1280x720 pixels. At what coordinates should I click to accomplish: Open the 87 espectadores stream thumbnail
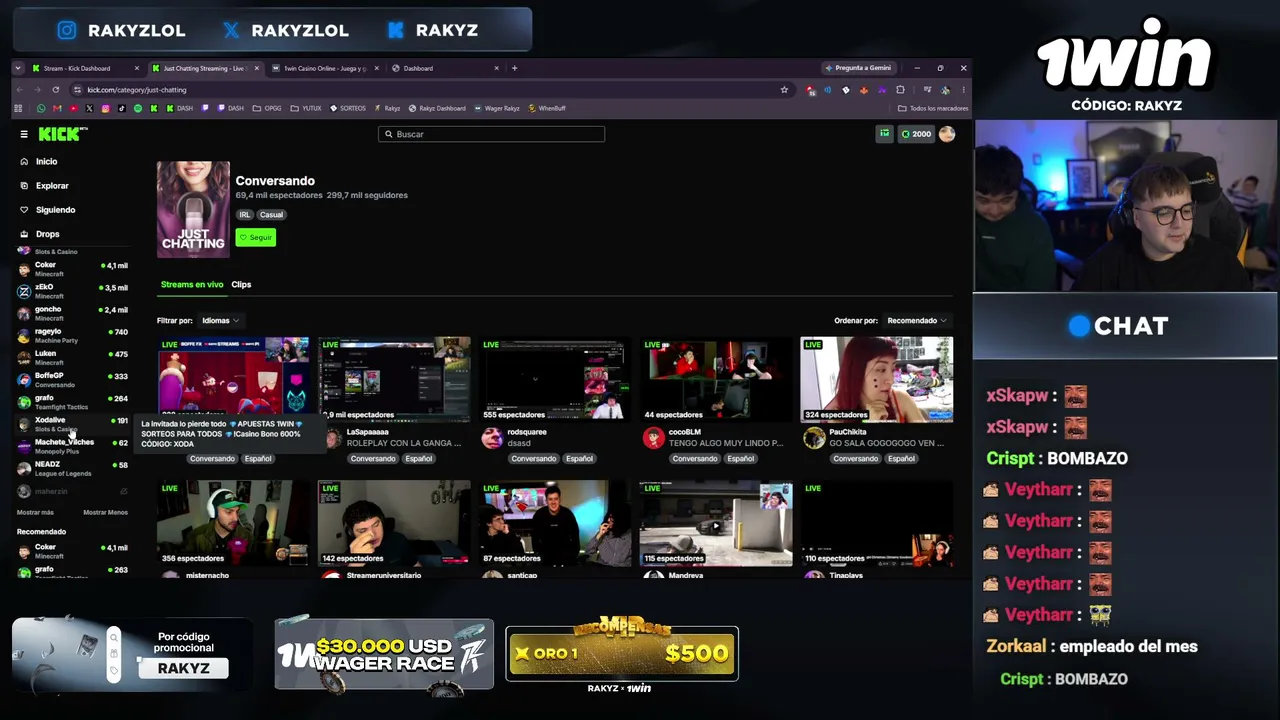point(555,523)
